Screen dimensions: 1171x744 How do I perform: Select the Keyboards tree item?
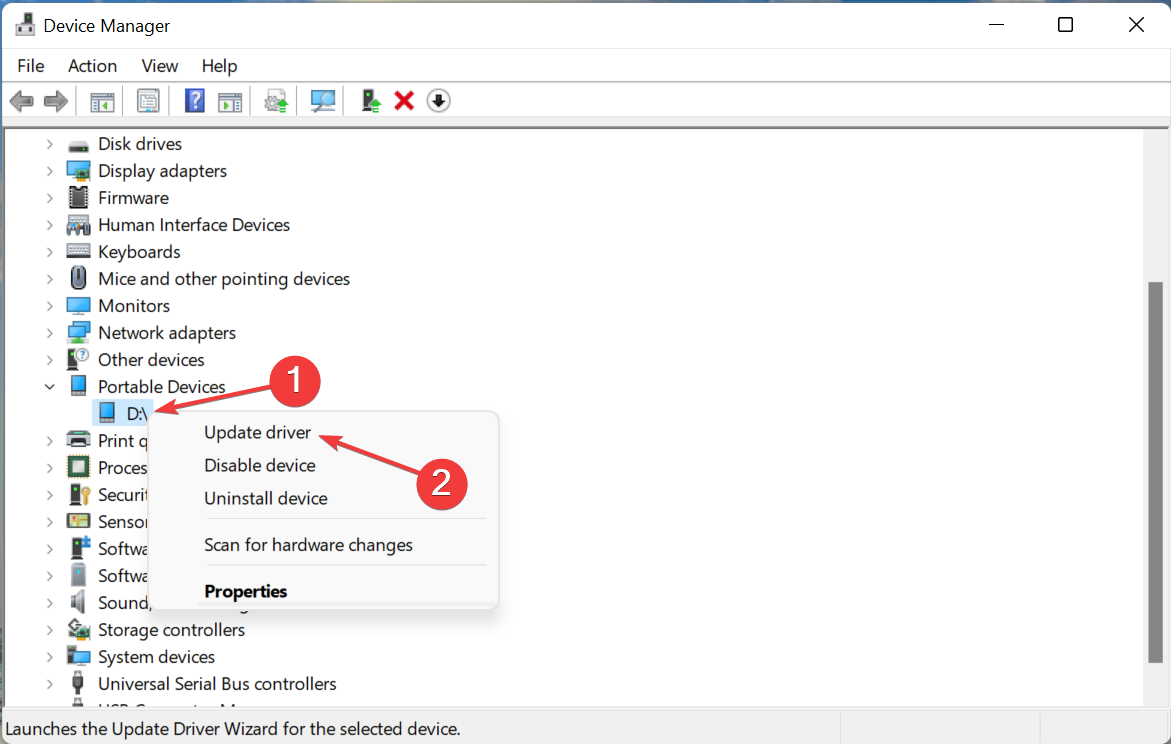pyautogui.click(x=139, y=252)
